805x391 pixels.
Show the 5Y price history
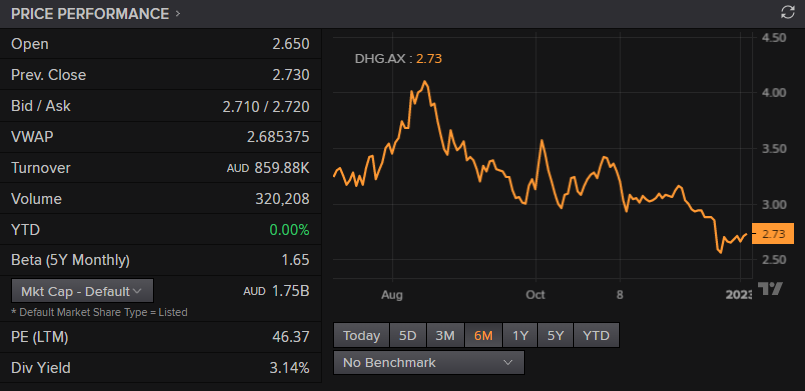point(555,336)
